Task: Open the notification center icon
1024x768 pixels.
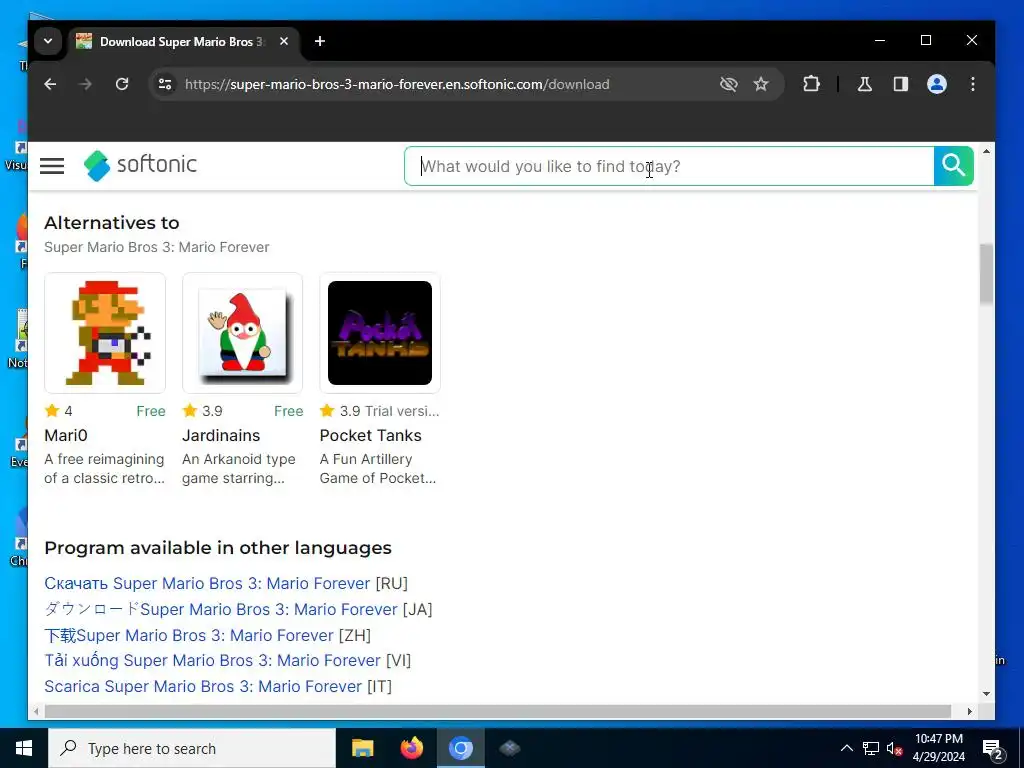Action: click(993, 749)
